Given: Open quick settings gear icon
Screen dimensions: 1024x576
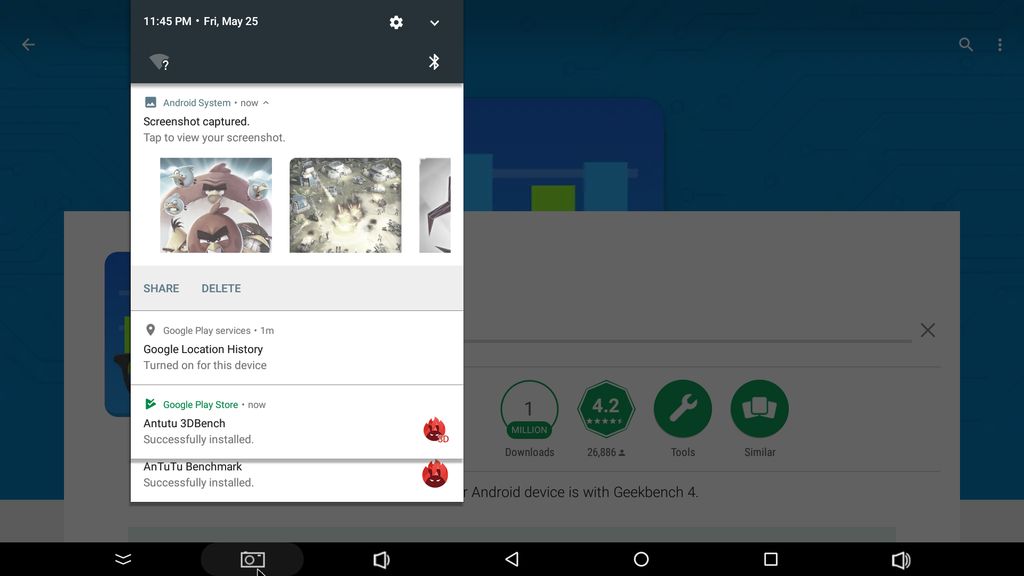Looking at the screenshot, I should (x=396, y=22).
